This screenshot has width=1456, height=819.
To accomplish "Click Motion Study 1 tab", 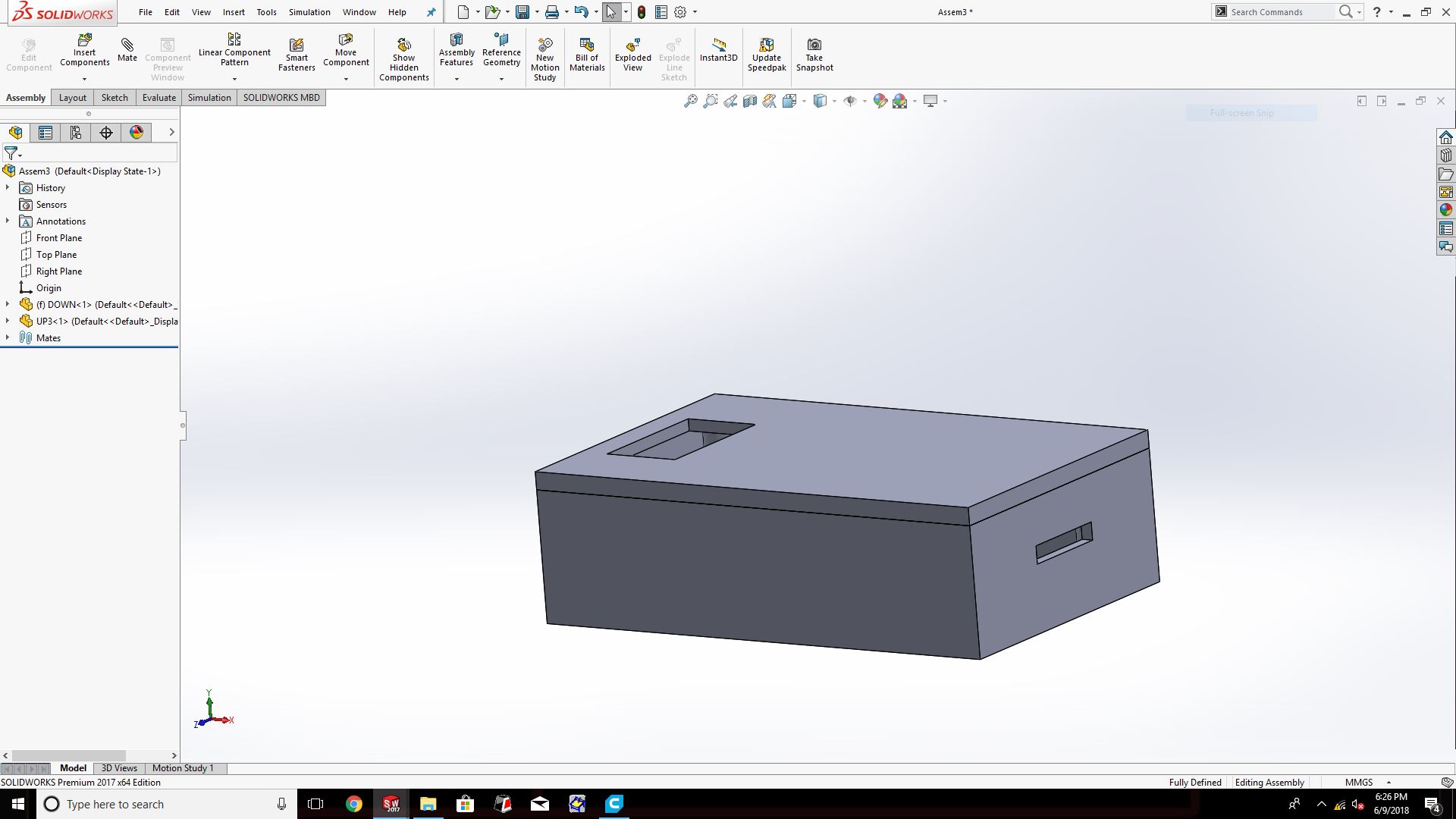I will click(x=183, y=768).
